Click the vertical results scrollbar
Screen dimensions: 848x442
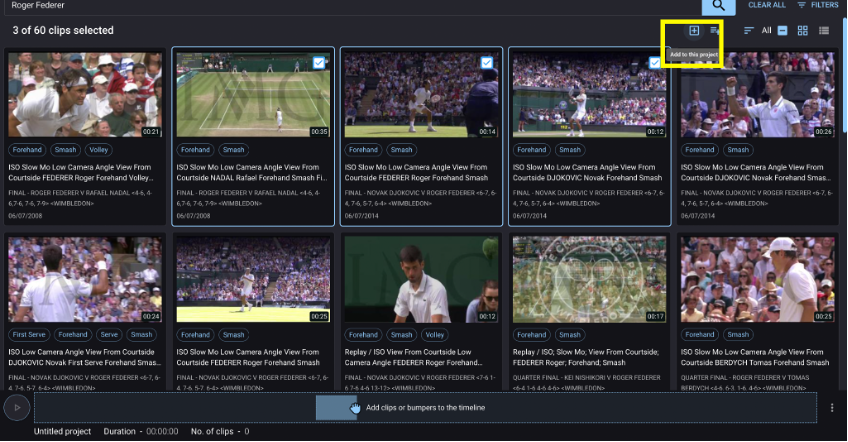coord(844,76)
